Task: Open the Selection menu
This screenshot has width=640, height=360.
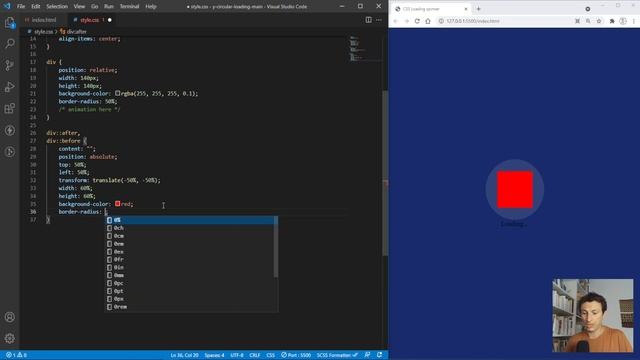Action: pos(57,7)
